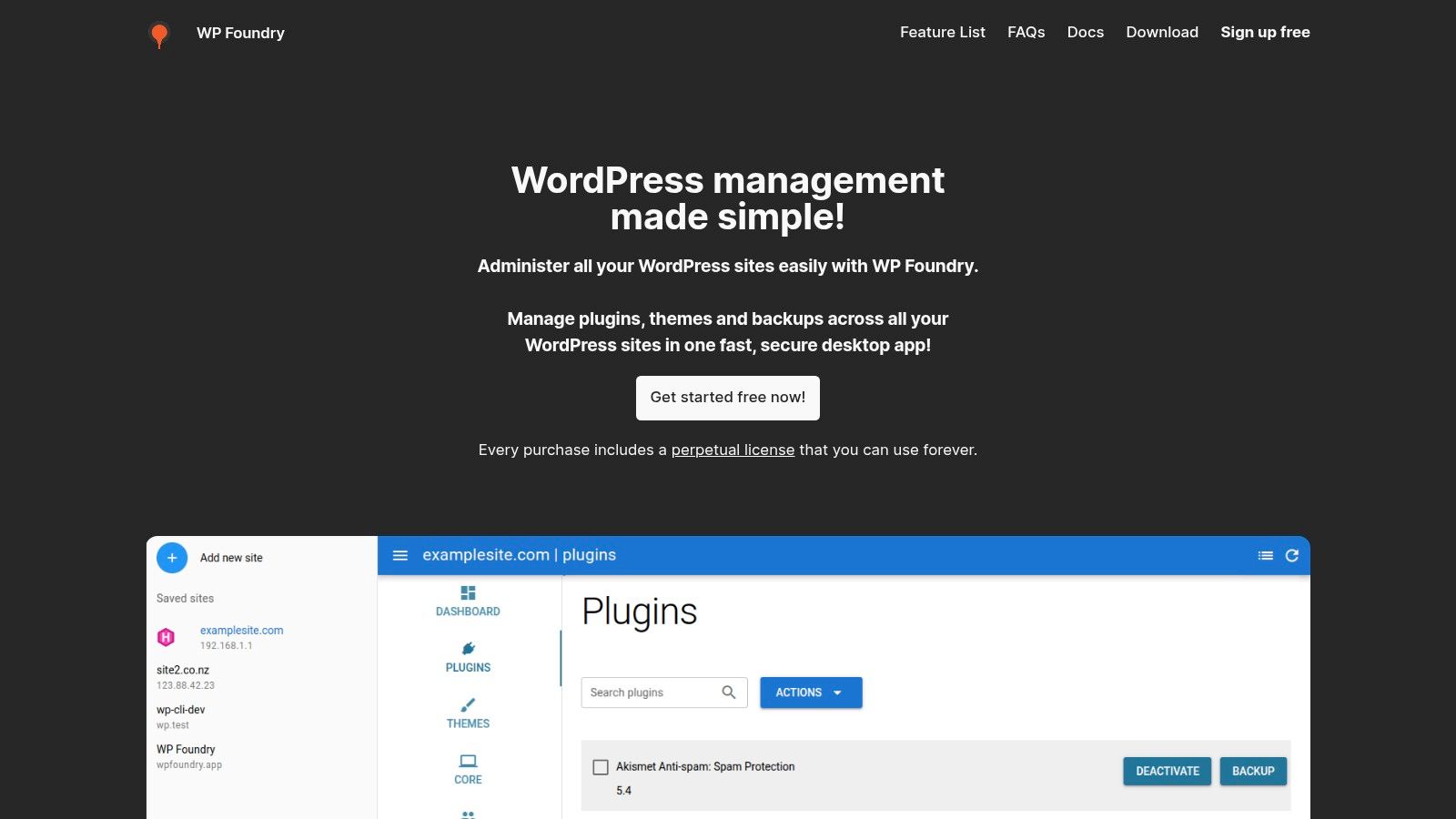Viewport: 1456px width, 819px height.
Task: Check the Akismet Anti-spam checkbox
Action: (x=601, y=767)
